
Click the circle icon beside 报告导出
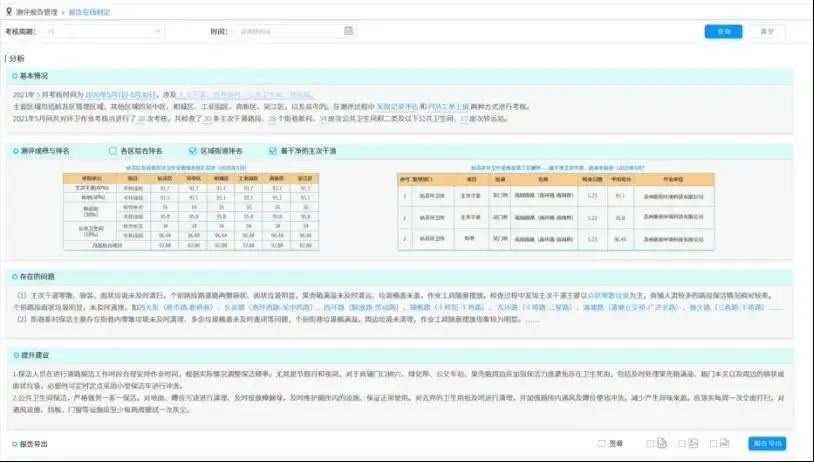[14, 443]
